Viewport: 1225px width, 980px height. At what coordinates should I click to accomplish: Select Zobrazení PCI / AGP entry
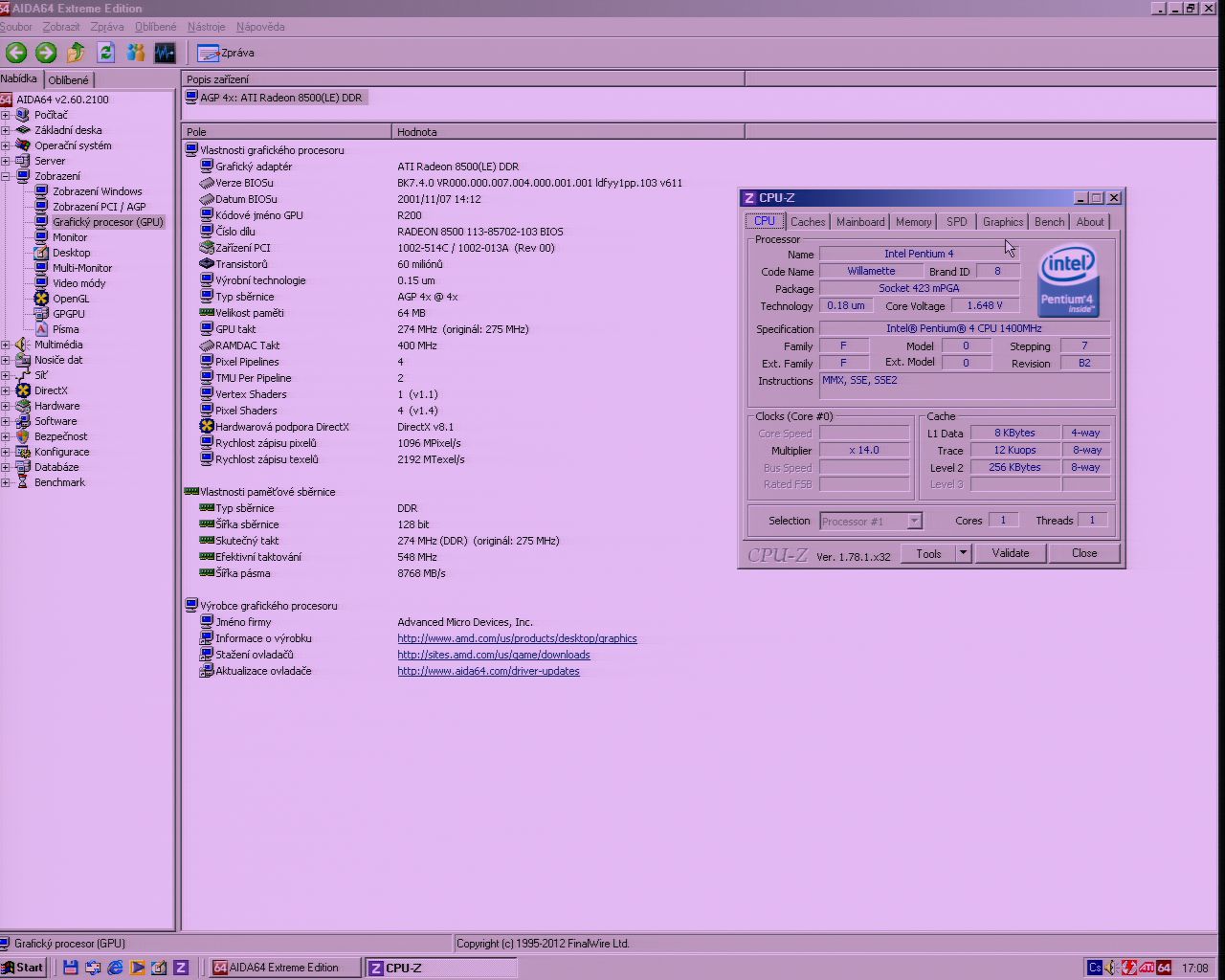[100, 207]
